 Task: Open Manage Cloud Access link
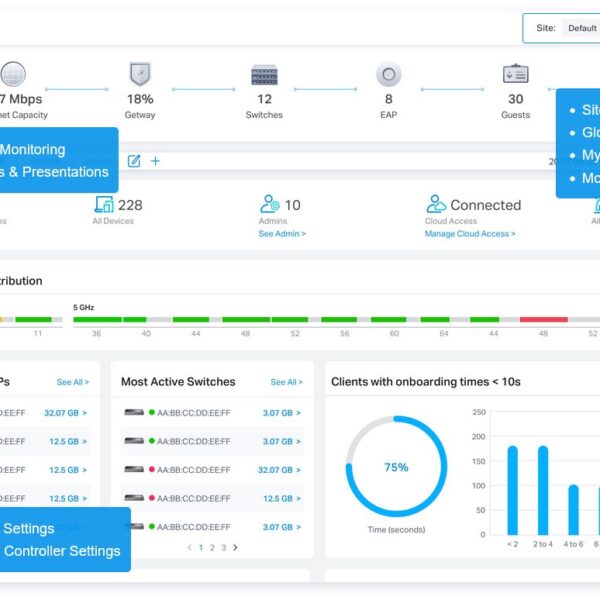(x=470, y=234)
